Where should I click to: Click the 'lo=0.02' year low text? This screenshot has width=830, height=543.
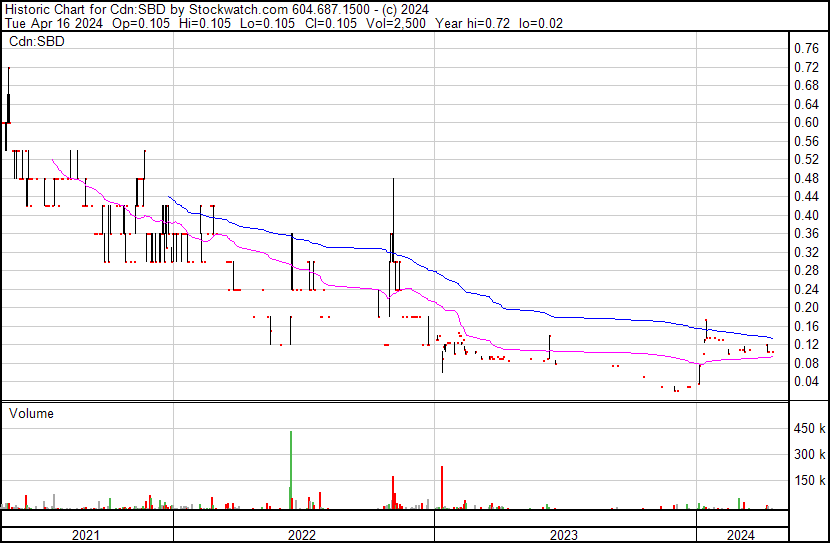pyautogui.click(x=541, y=23)
